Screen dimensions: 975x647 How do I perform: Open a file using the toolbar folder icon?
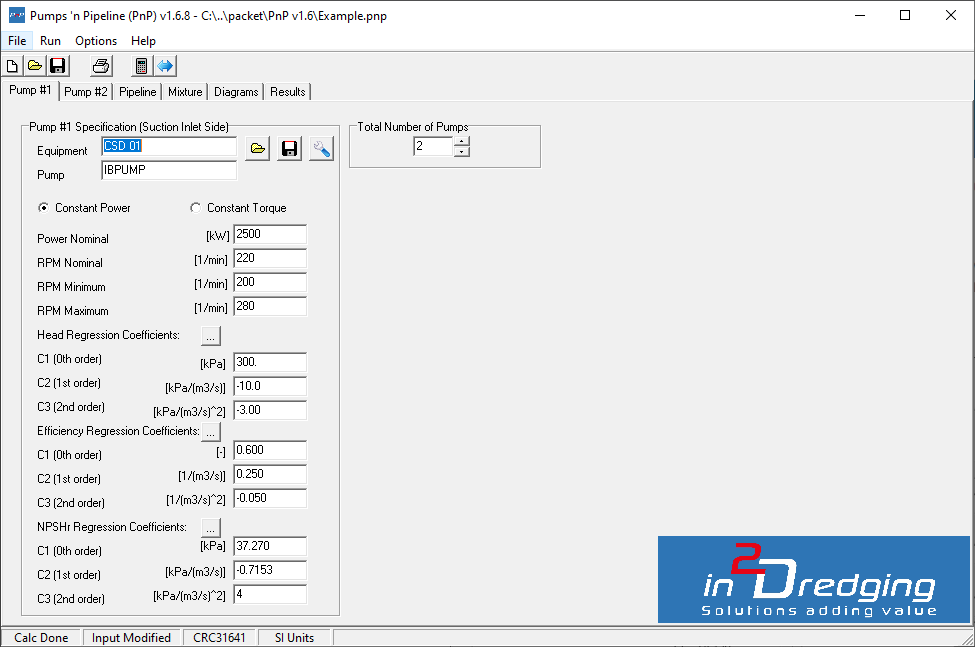pos(35,66)
